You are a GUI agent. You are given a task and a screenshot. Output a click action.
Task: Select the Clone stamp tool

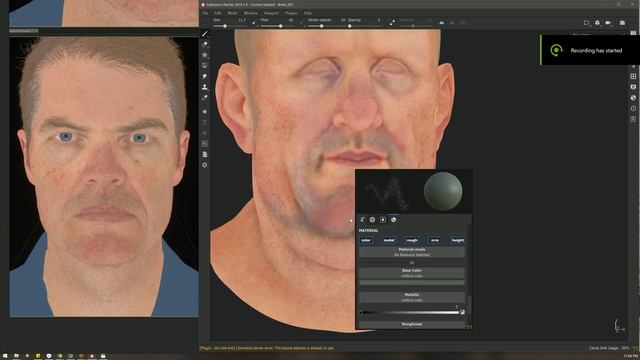tap(205, 87)
